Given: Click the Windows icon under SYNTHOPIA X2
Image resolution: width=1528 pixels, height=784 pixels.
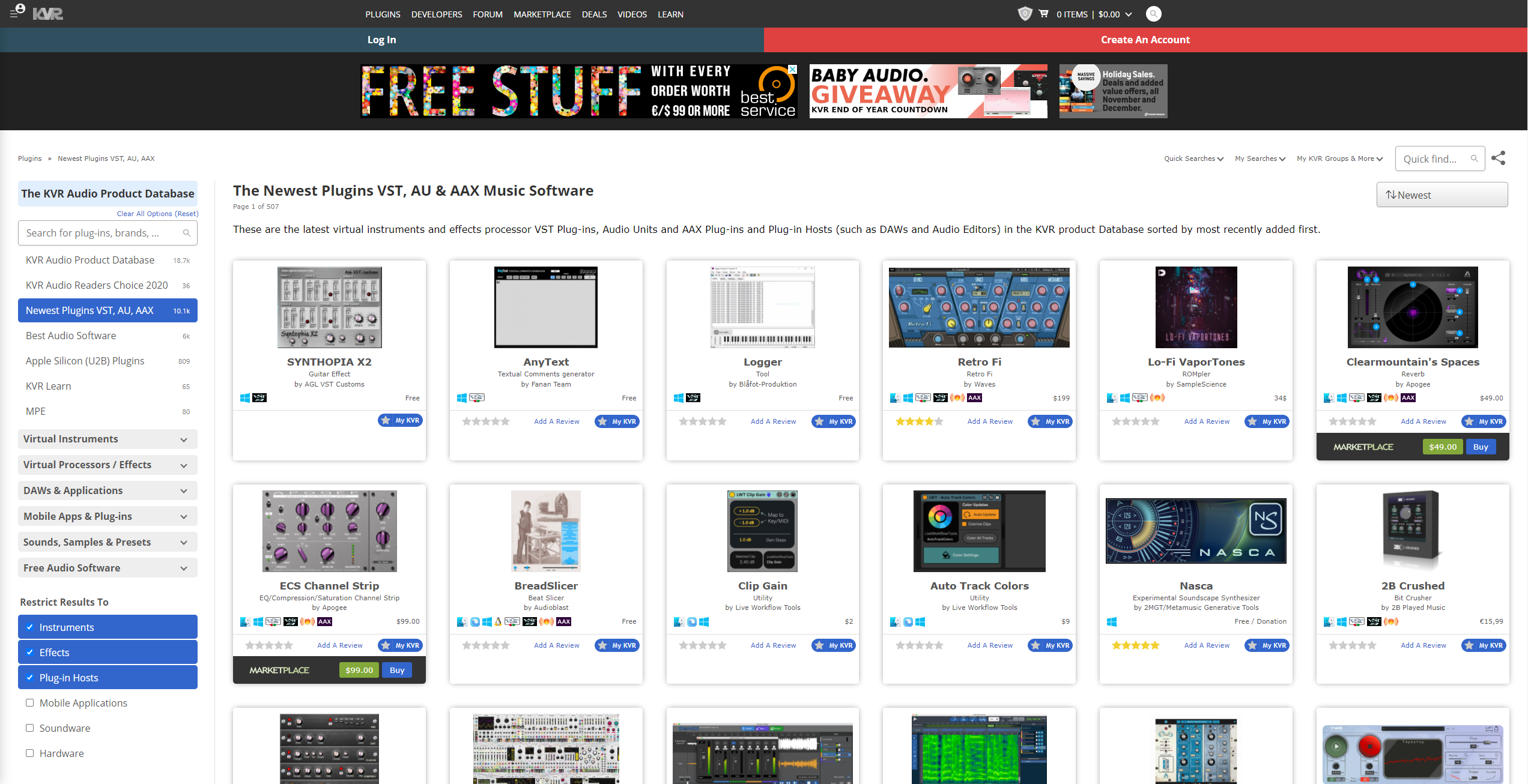Looking at the screenshot, I should coord(245,398).
